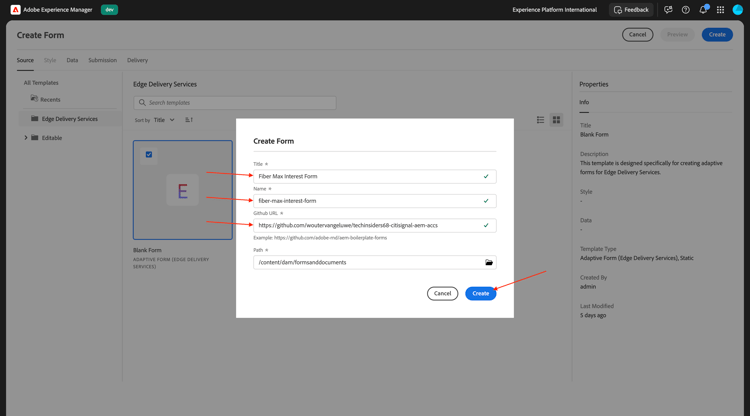750x416 pixels.
Task: Click the Github URL input field
Action: (x=375, y=225)
